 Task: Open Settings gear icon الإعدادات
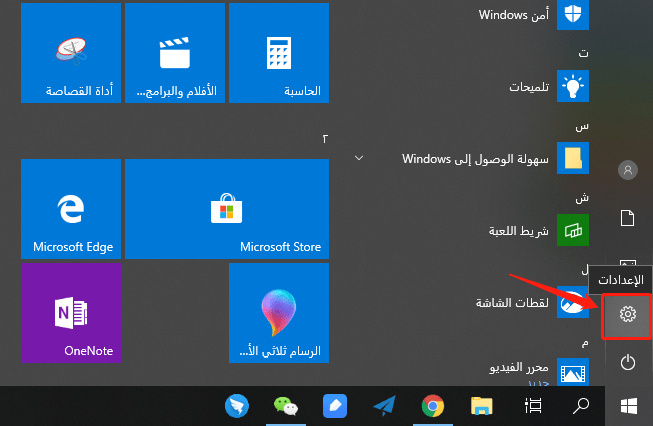(628, 314)
